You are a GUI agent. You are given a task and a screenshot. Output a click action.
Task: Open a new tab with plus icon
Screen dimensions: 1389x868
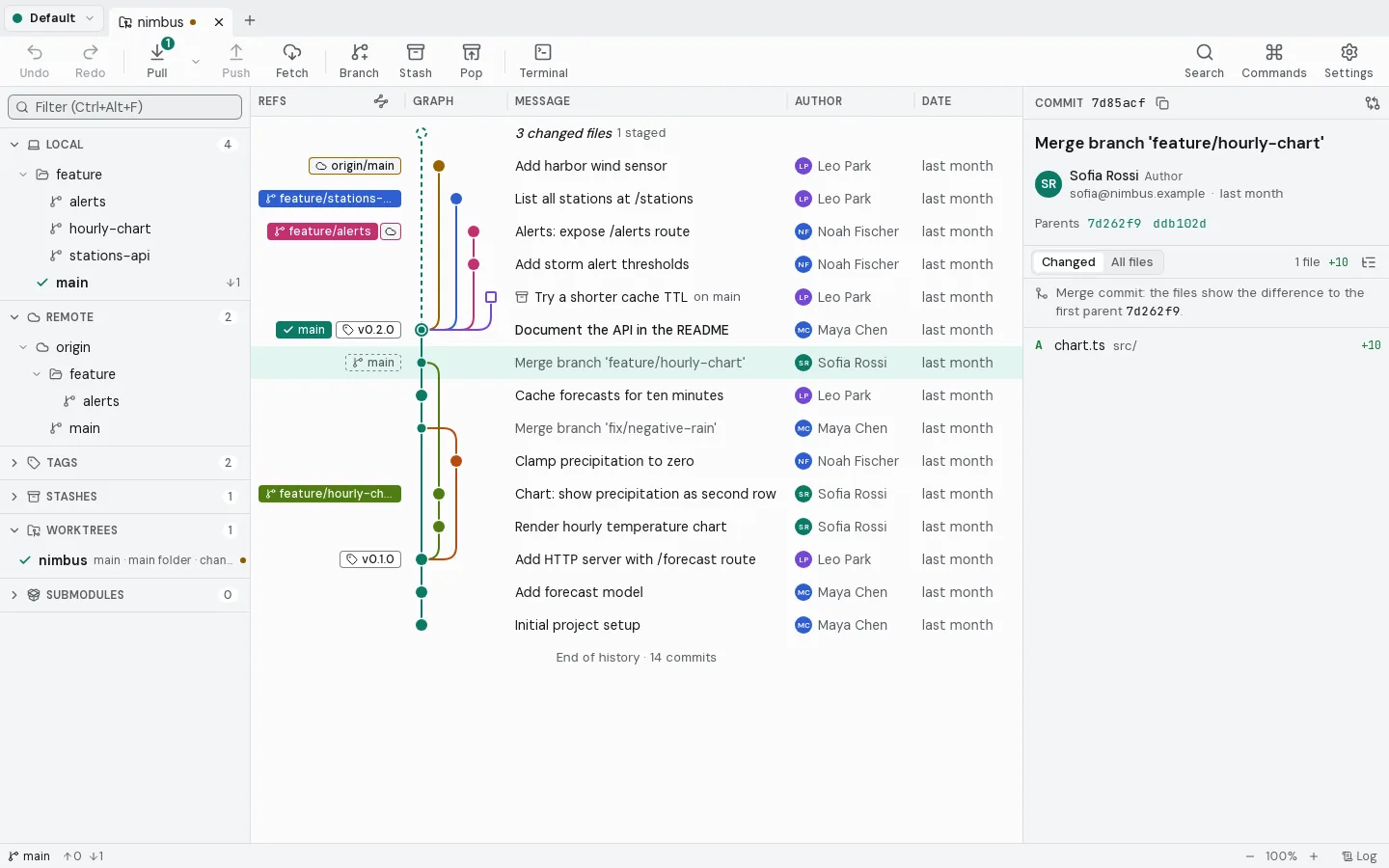coord(250,20)
